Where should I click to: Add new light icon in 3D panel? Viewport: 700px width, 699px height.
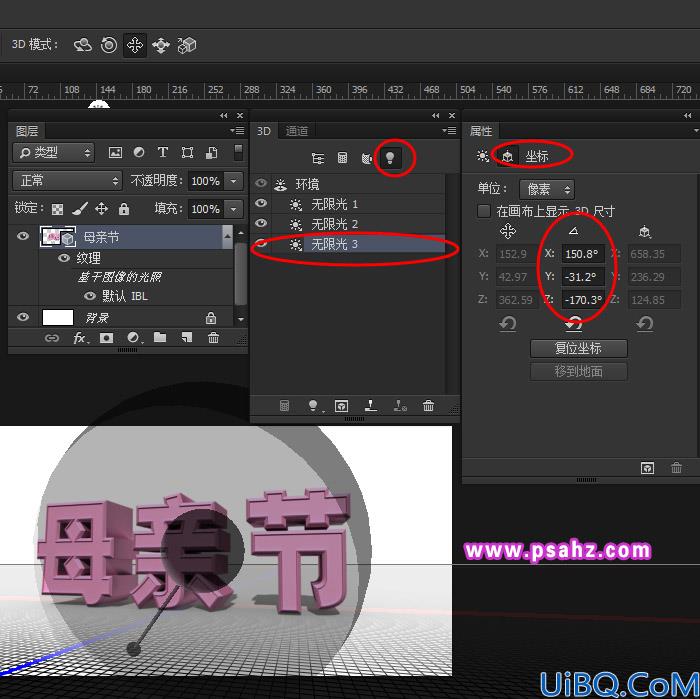[313, 406]
